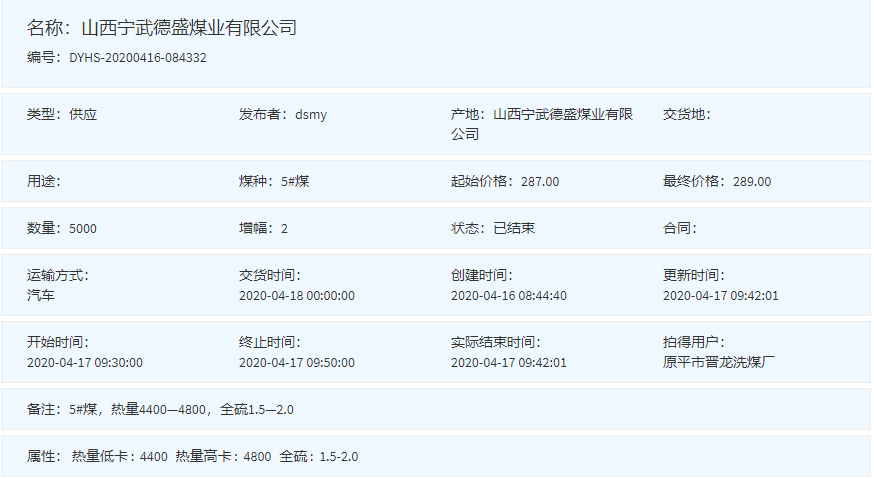Click the final price 289.00
Viewport: 874px width, 478px height.
point(752,182)
